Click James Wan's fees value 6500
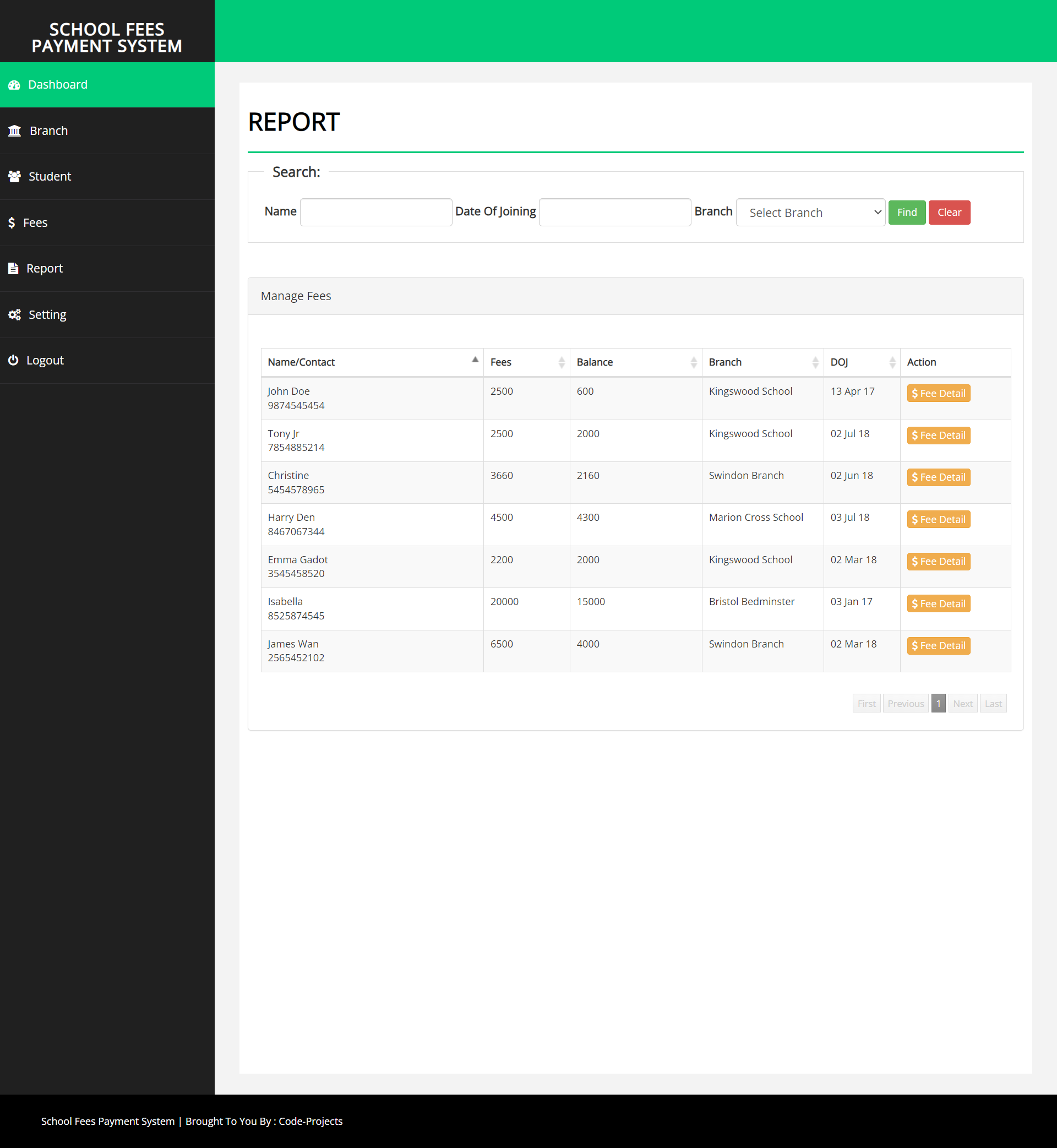This screenshot has height=1148, width=1057. tap(502, 644)
